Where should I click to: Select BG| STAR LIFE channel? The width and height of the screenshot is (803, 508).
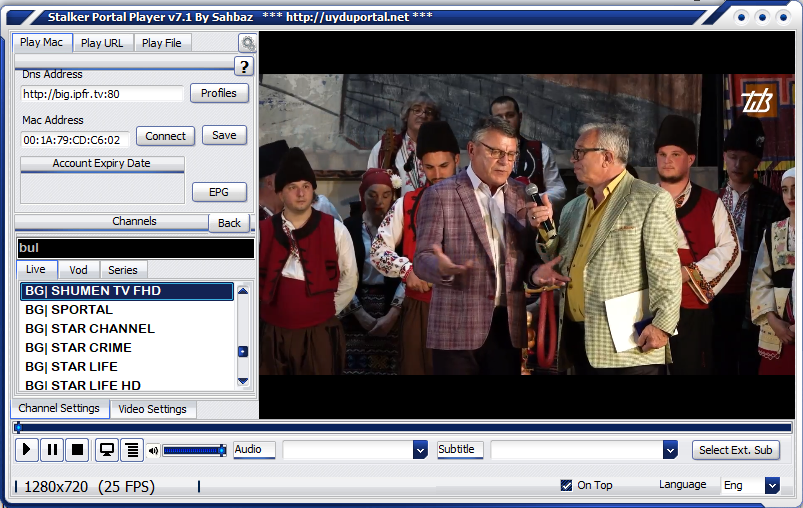126,367
